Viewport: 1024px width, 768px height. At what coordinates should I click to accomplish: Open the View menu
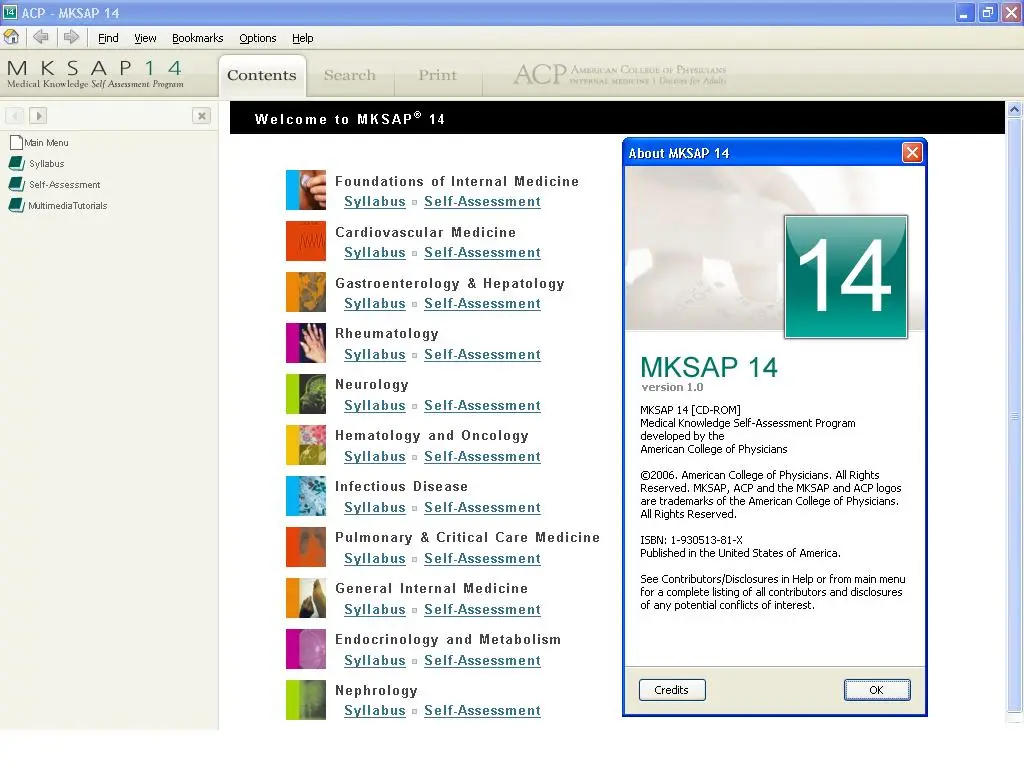[x=145, y=38]
